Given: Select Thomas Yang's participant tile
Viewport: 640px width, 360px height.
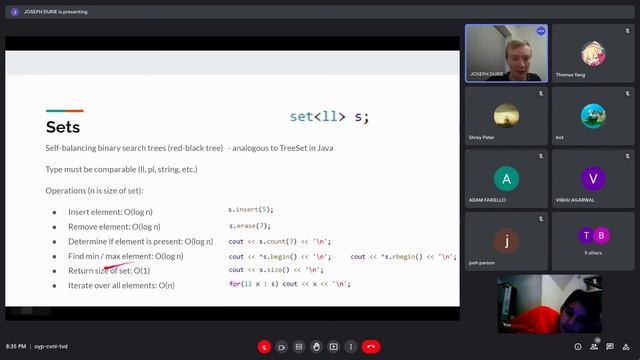Looking at the screenshot, I should pyautogui.click(x=593, y=53).
